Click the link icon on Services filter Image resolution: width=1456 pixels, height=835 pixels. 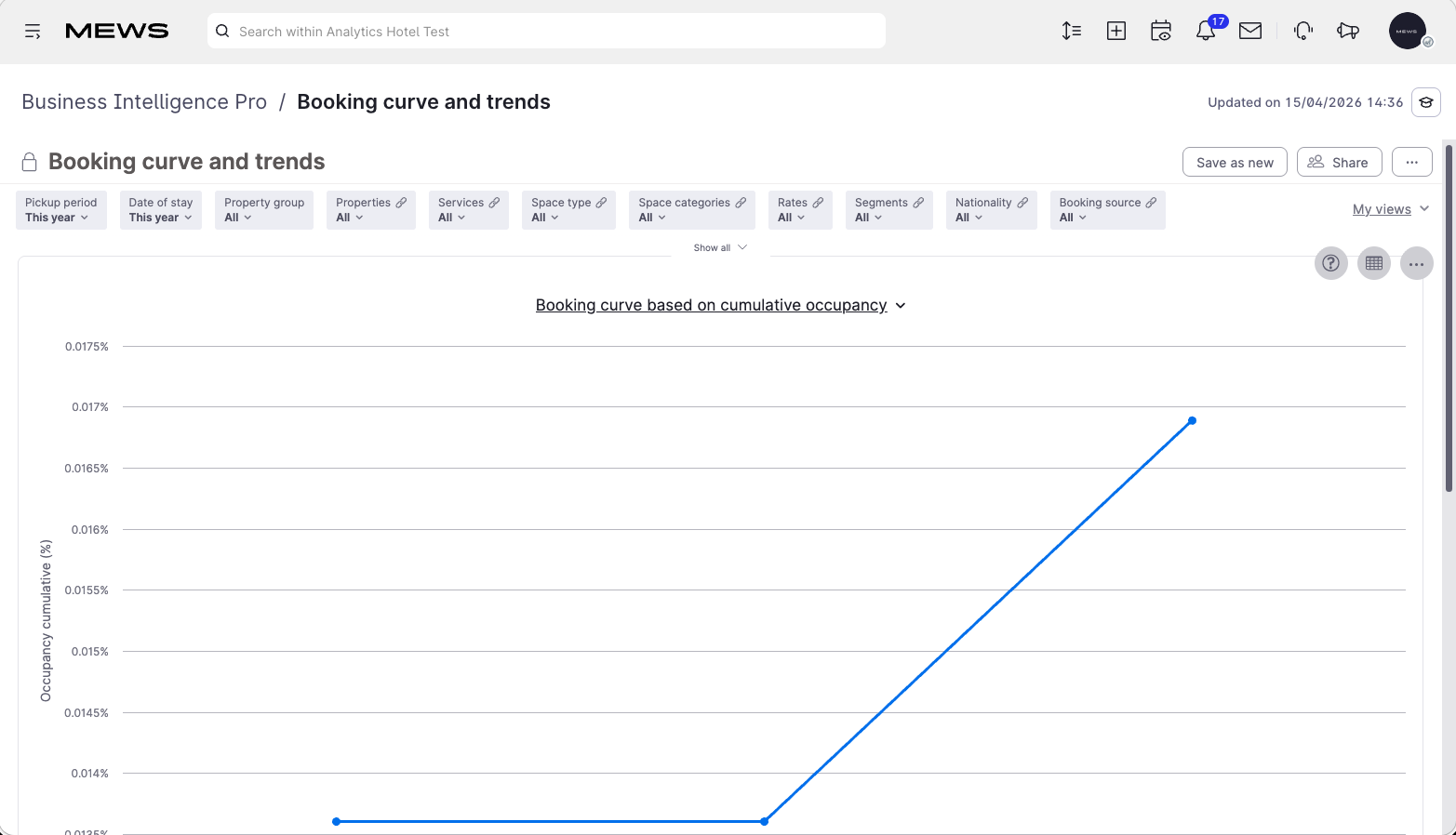coord(494,202)
